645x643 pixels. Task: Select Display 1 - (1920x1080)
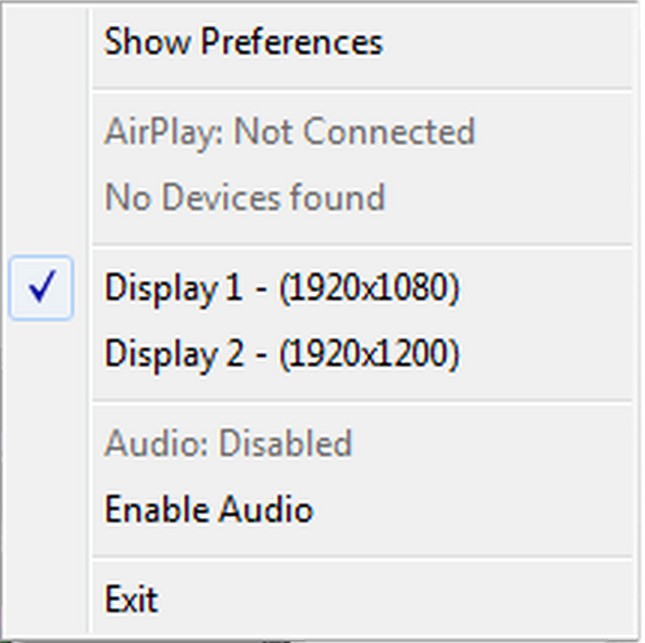point(281,289)
